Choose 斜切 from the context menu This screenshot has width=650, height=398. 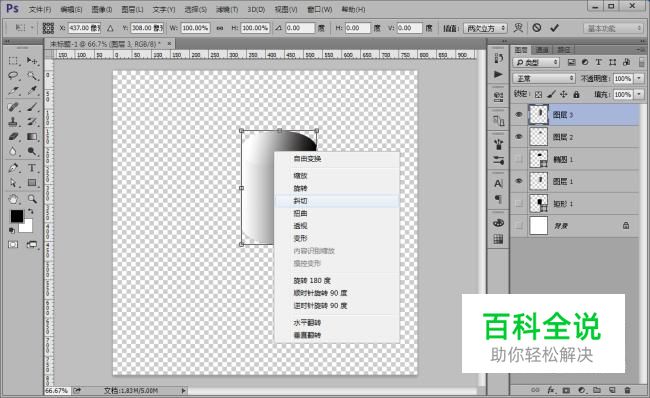click(x=337, y=201)
